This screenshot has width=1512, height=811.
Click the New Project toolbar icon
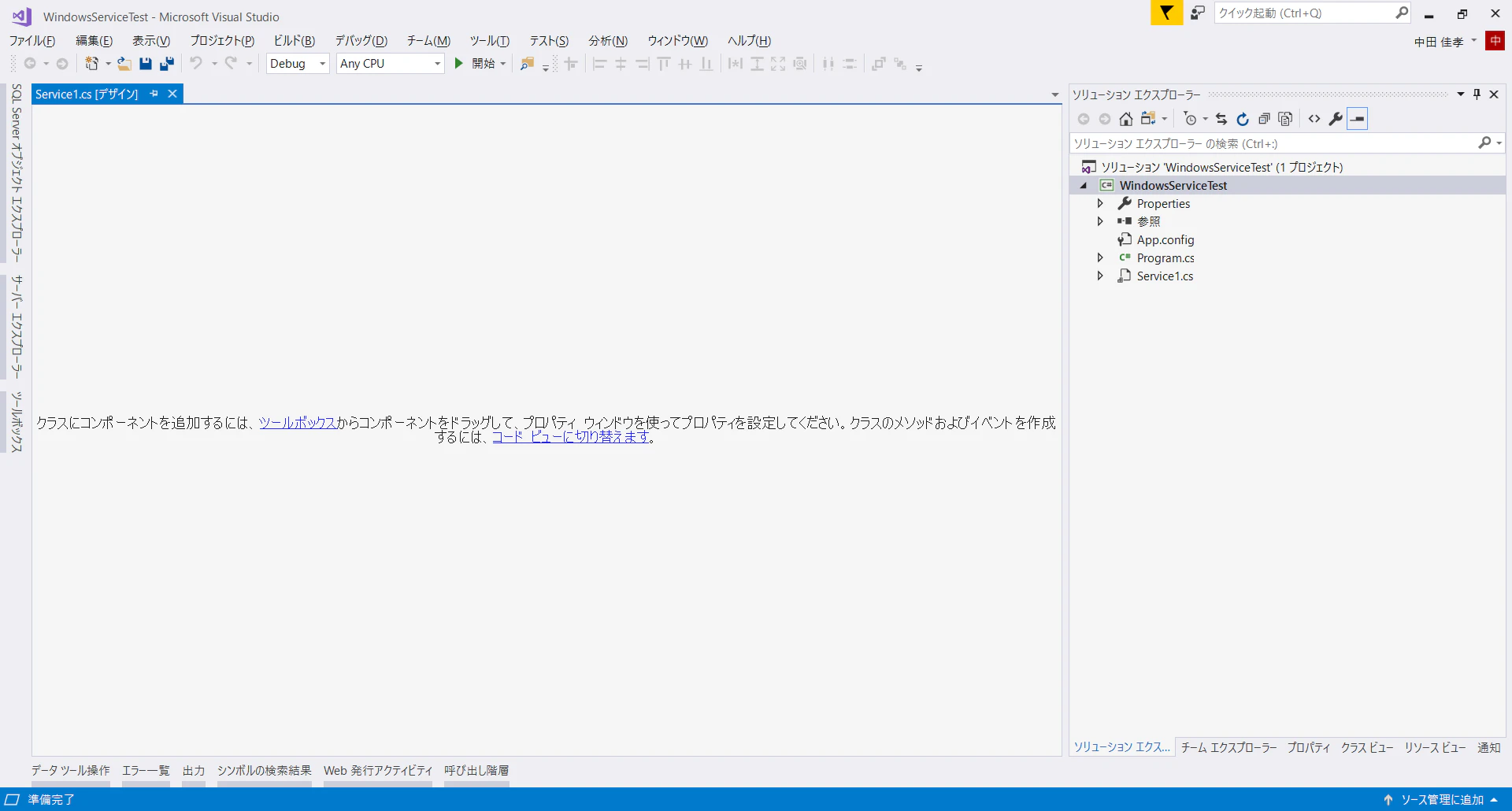92,64
